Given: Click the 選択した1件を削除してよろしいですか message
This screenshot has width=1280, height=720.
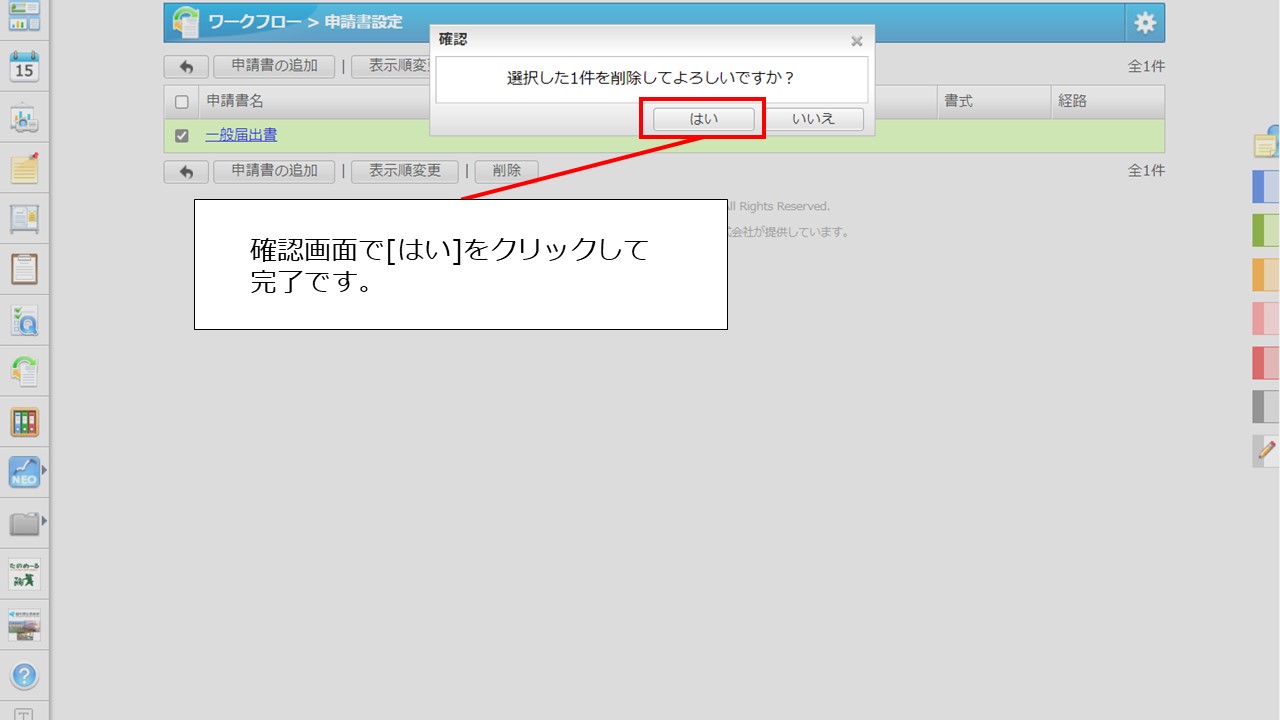Looking at the screenshot, I should coord(651,78).
